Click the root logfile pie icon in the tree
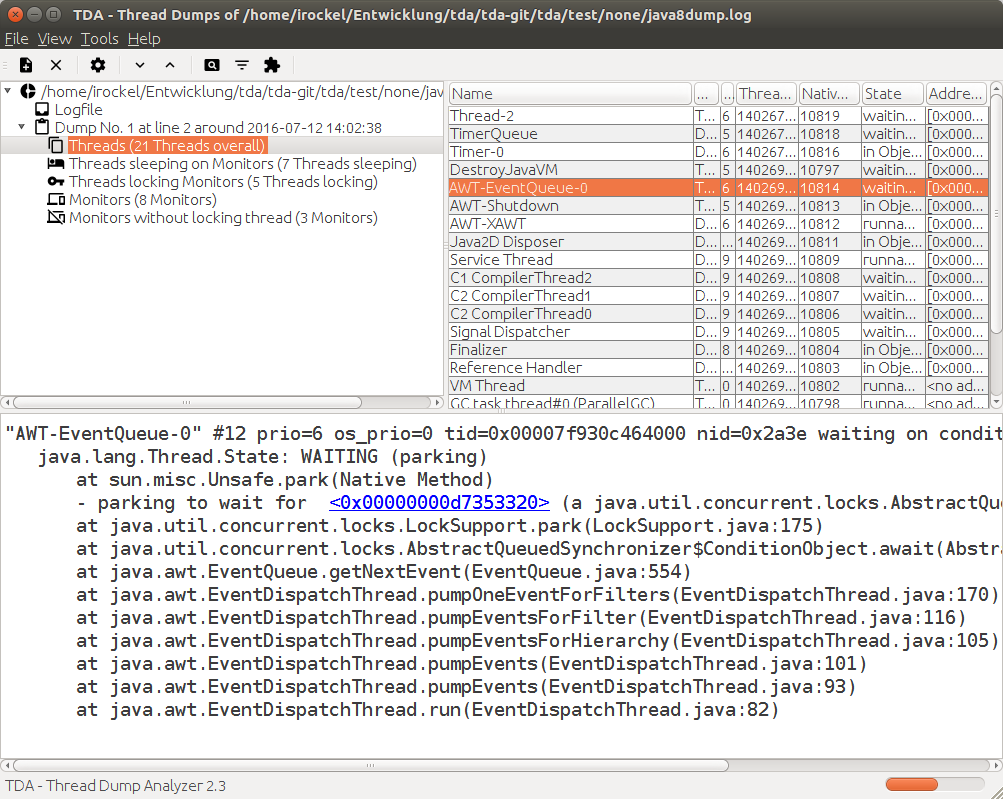Screen dimensions: 1003x799 (x=28, y=91)
